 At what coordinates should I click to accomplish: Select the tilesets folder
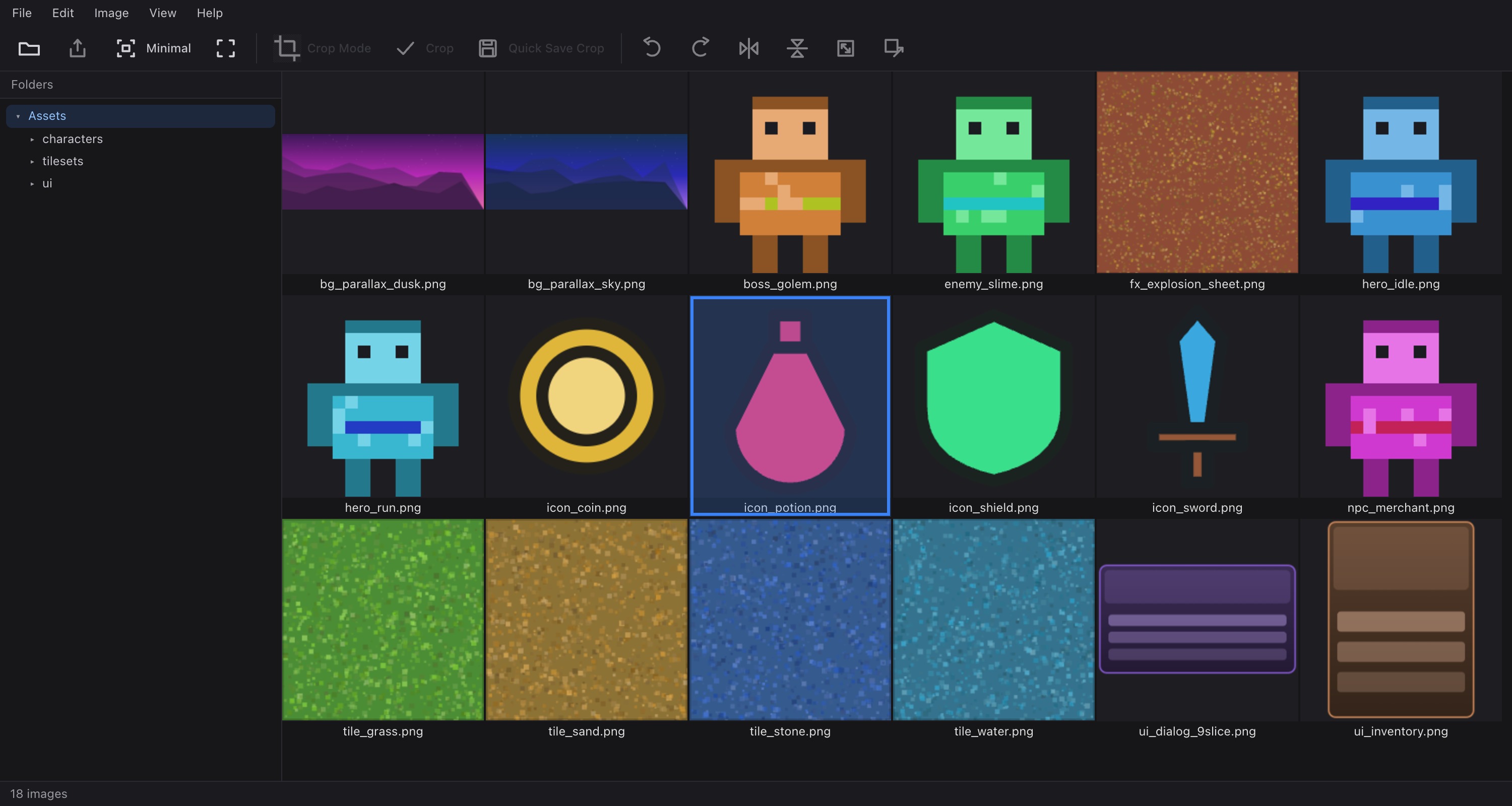63,161
